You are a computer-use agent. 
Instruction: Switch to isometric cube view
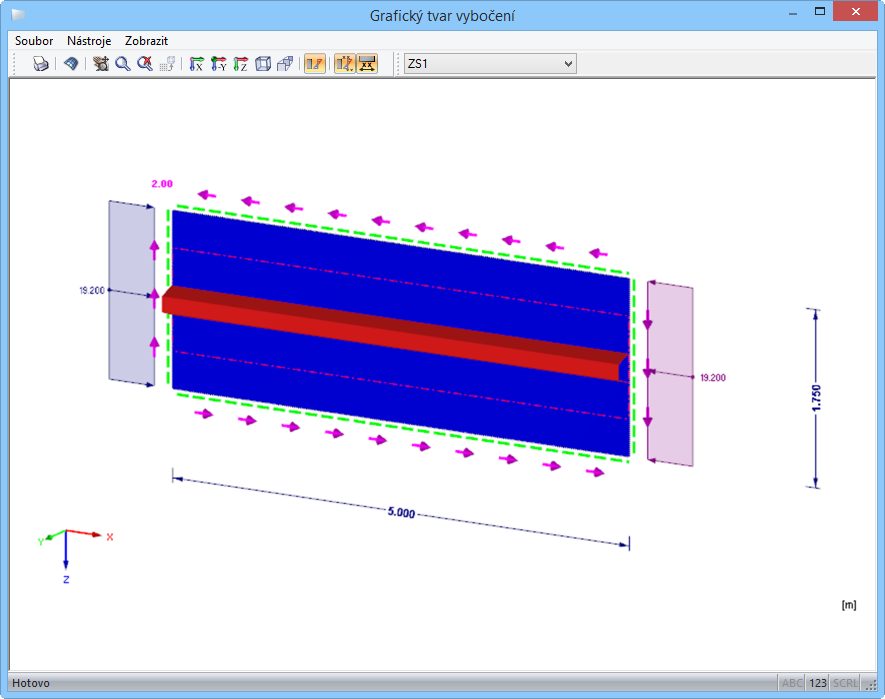263,63
